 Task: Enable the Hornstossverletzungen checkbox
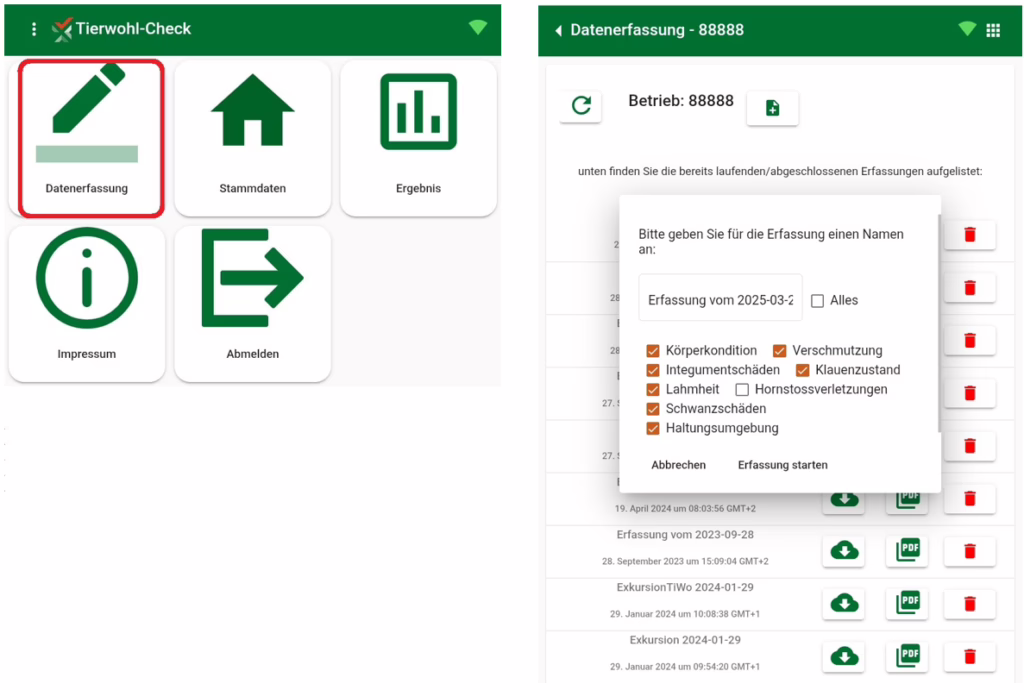tap(742, 389)
